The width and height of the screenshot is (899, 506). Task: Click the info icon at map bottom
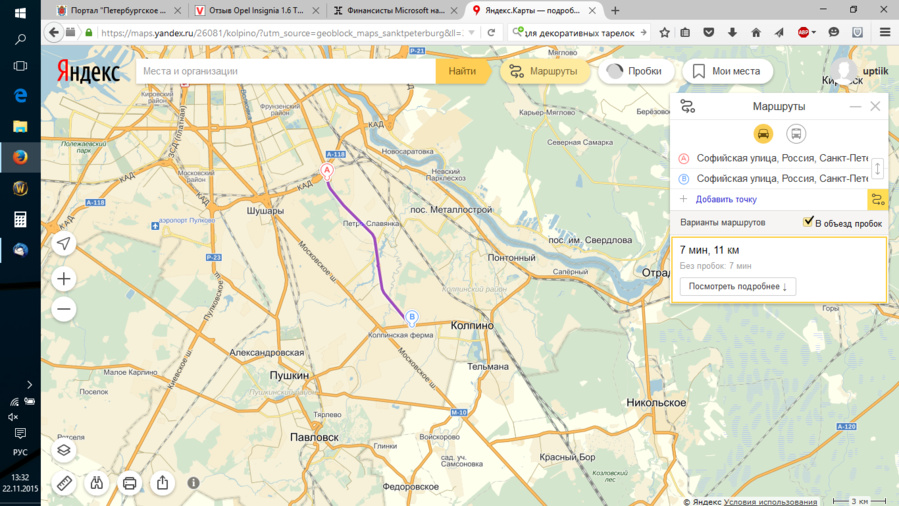pyautogui.click(x=194, y=483)
